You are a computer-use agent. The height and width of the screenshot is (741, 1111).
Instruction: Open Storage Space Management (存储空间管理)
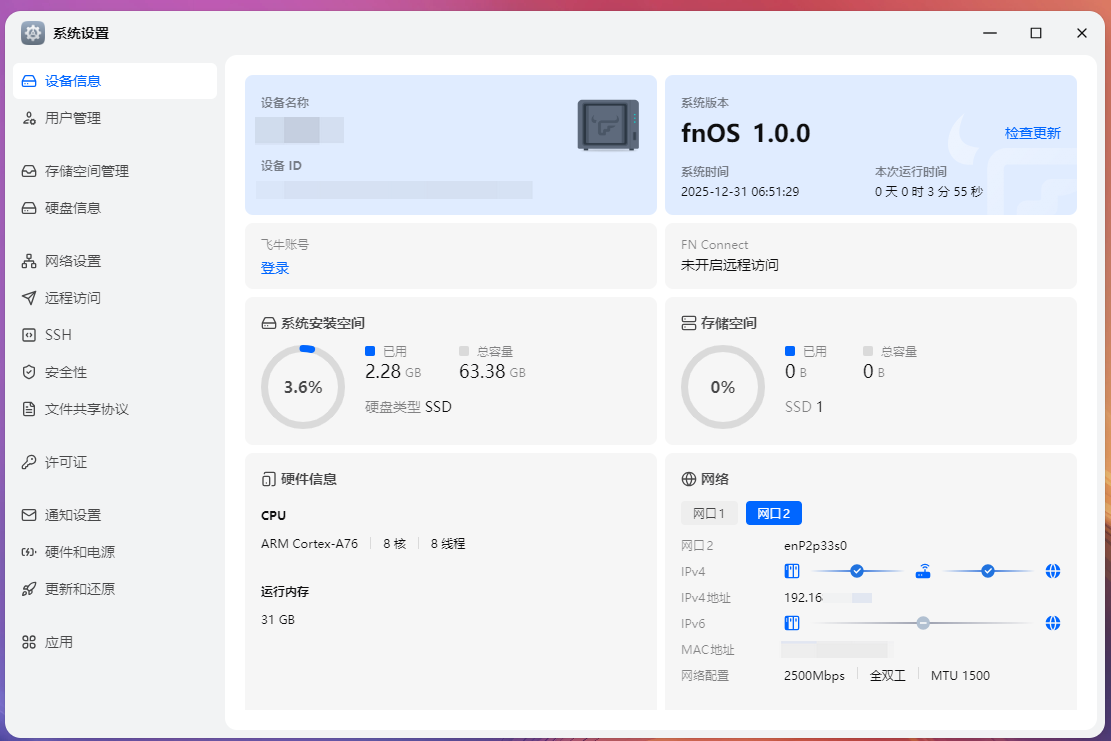point(86,171)
